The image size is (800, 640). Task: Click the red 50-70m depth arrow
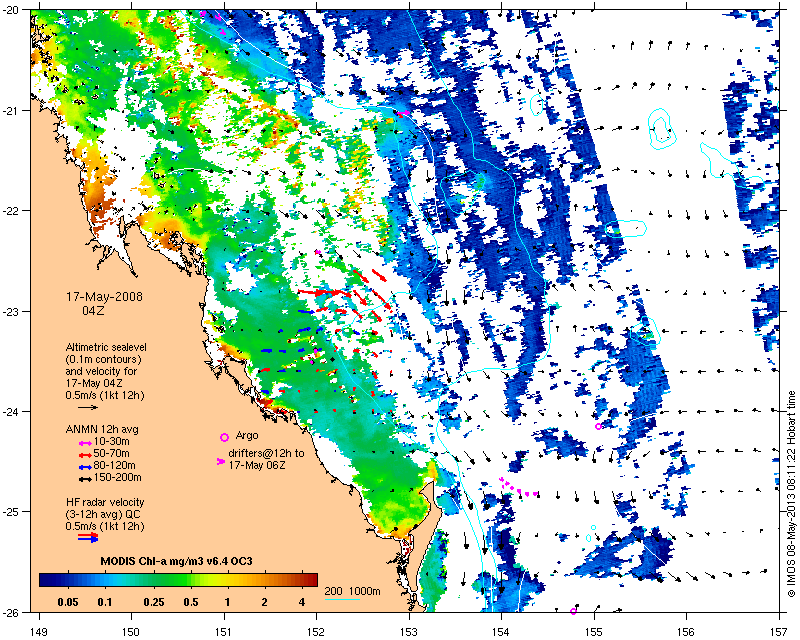tap(85, 454)
